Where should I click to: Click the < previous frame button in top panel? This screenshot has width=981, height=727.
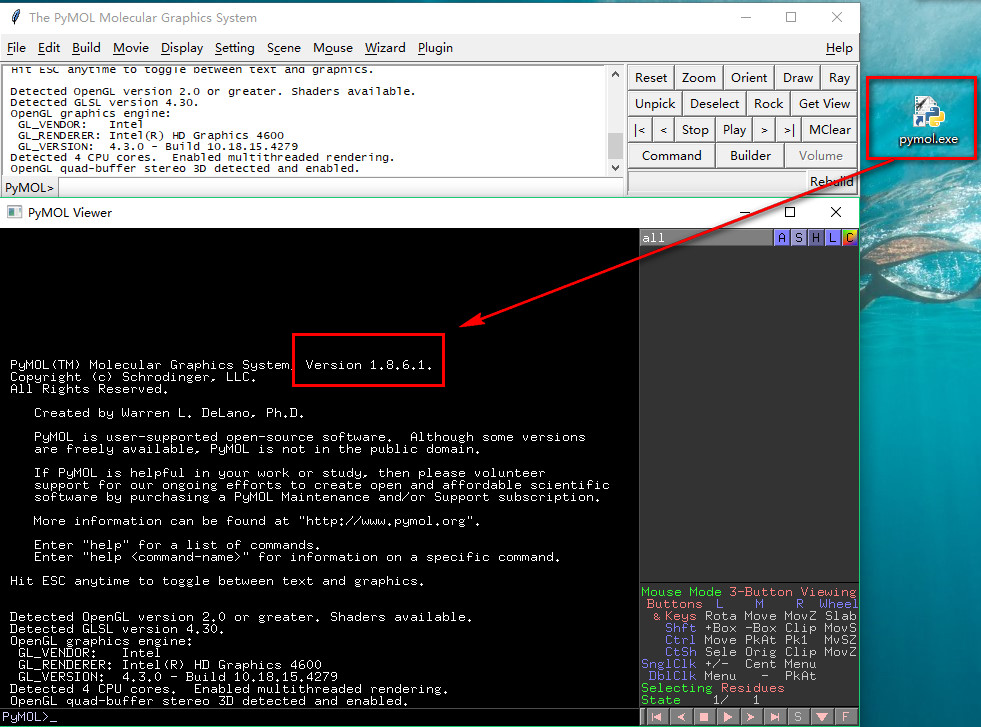tap(663, 130)
